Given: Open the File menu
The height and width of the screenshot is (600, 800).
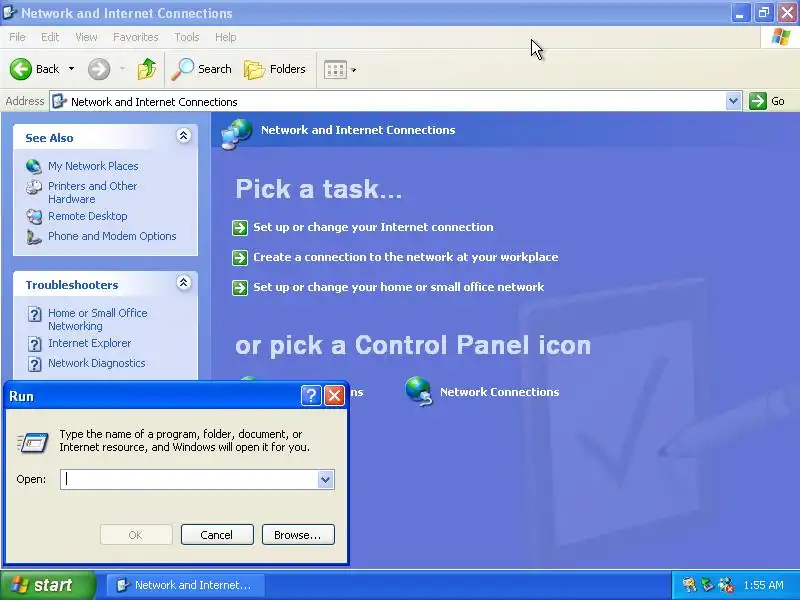Looking at the screenshot, I should point(17,37).
